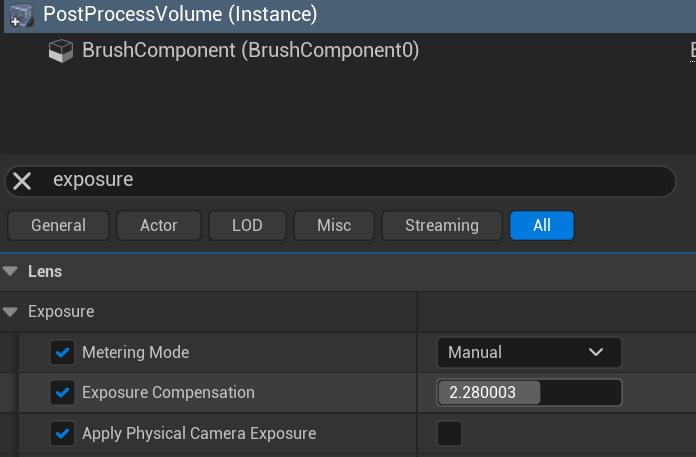Select BrushComponent (BrushComponent0) in component tree
Screen dimensions: 696x457
pyautogui.click(x=250, y=50)
